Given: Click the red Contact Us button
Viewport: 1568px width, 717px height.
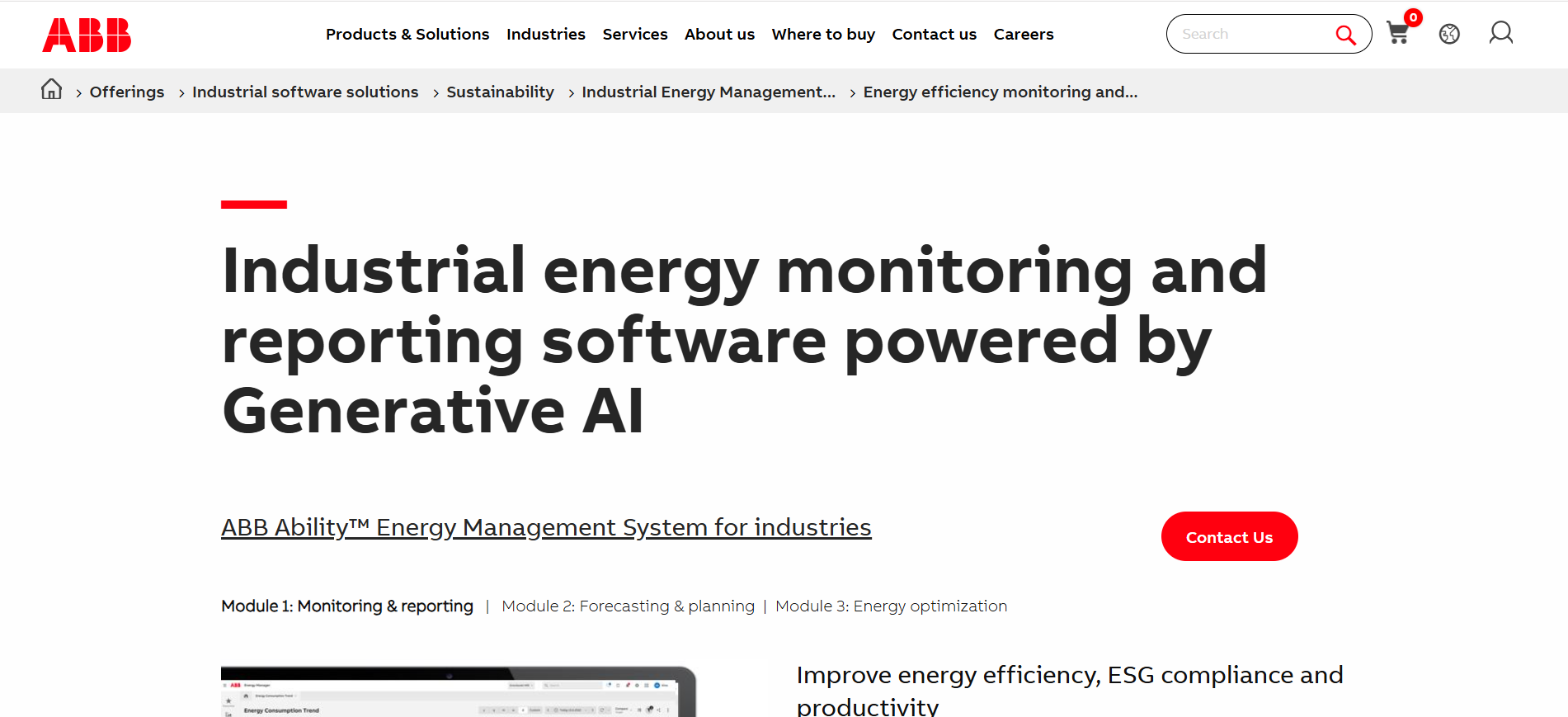Looking at the screenshot, I should click(1229, 536).
